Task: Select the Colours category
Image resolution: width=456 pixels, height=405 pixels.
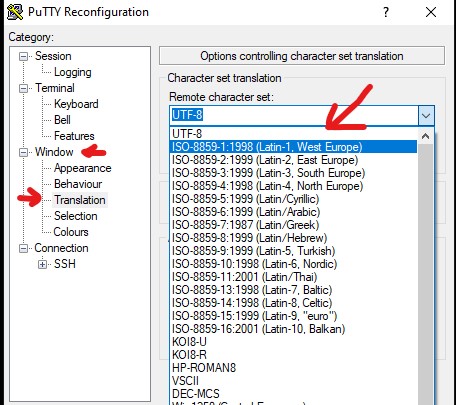Action: tap(71, 232)
